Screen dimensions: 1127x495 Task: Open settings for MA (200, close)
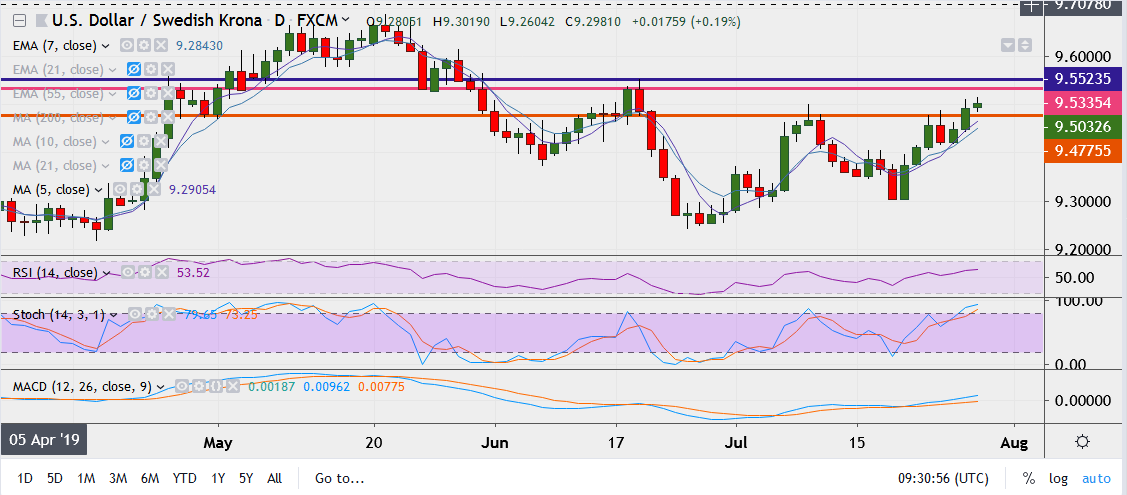click(150, 117)
